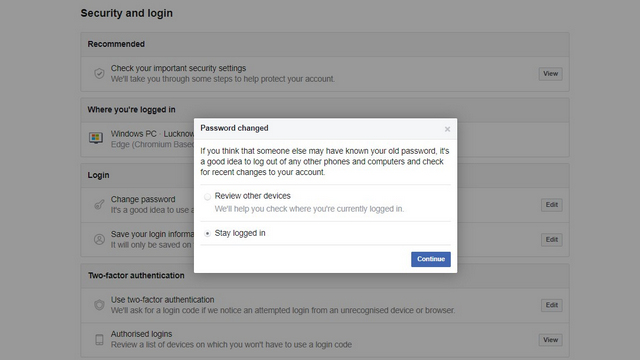Edit the Save your login information setting

click(x=551, y=240)
